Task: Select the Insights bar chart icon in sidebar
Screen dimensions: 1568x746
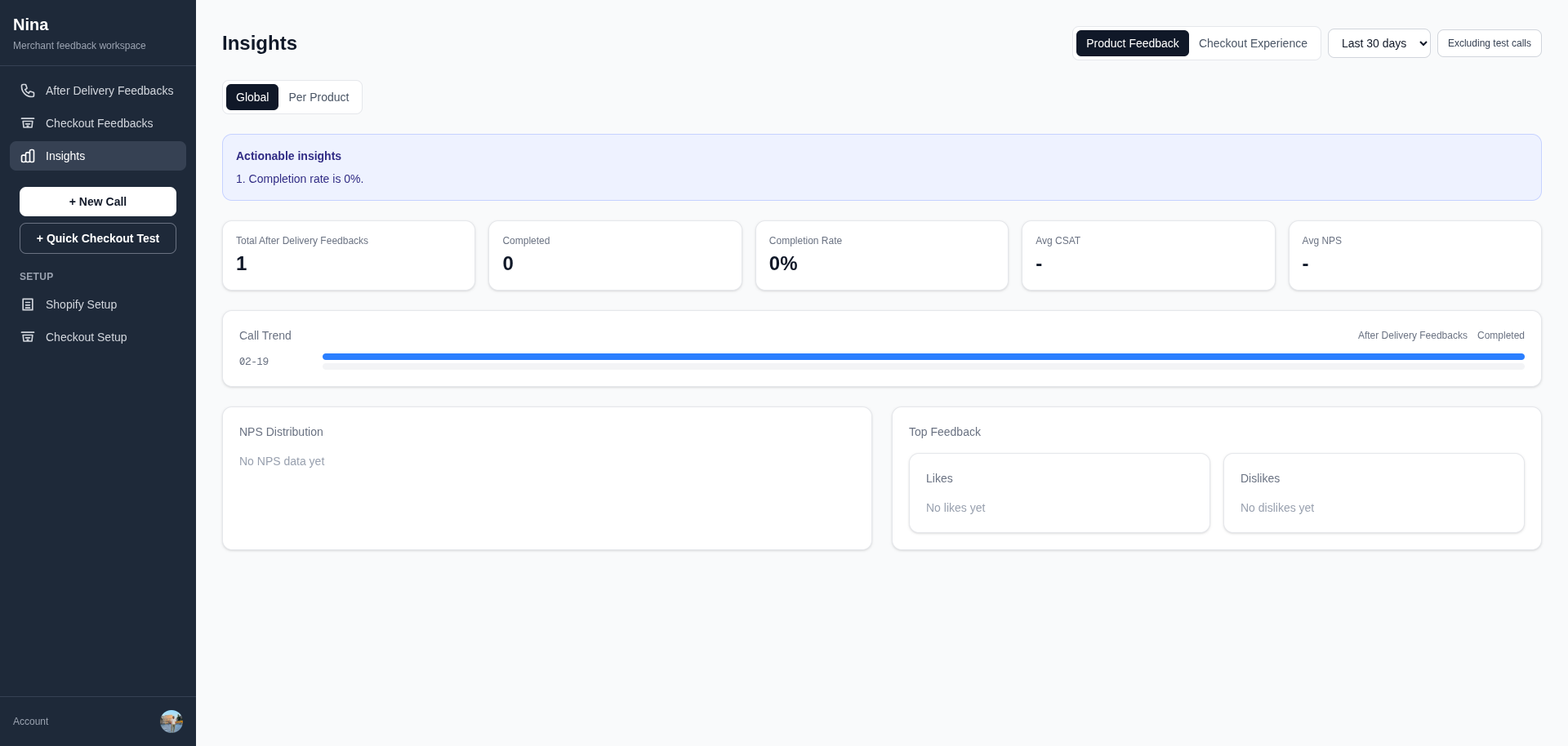Action: [x=28, y=156]
